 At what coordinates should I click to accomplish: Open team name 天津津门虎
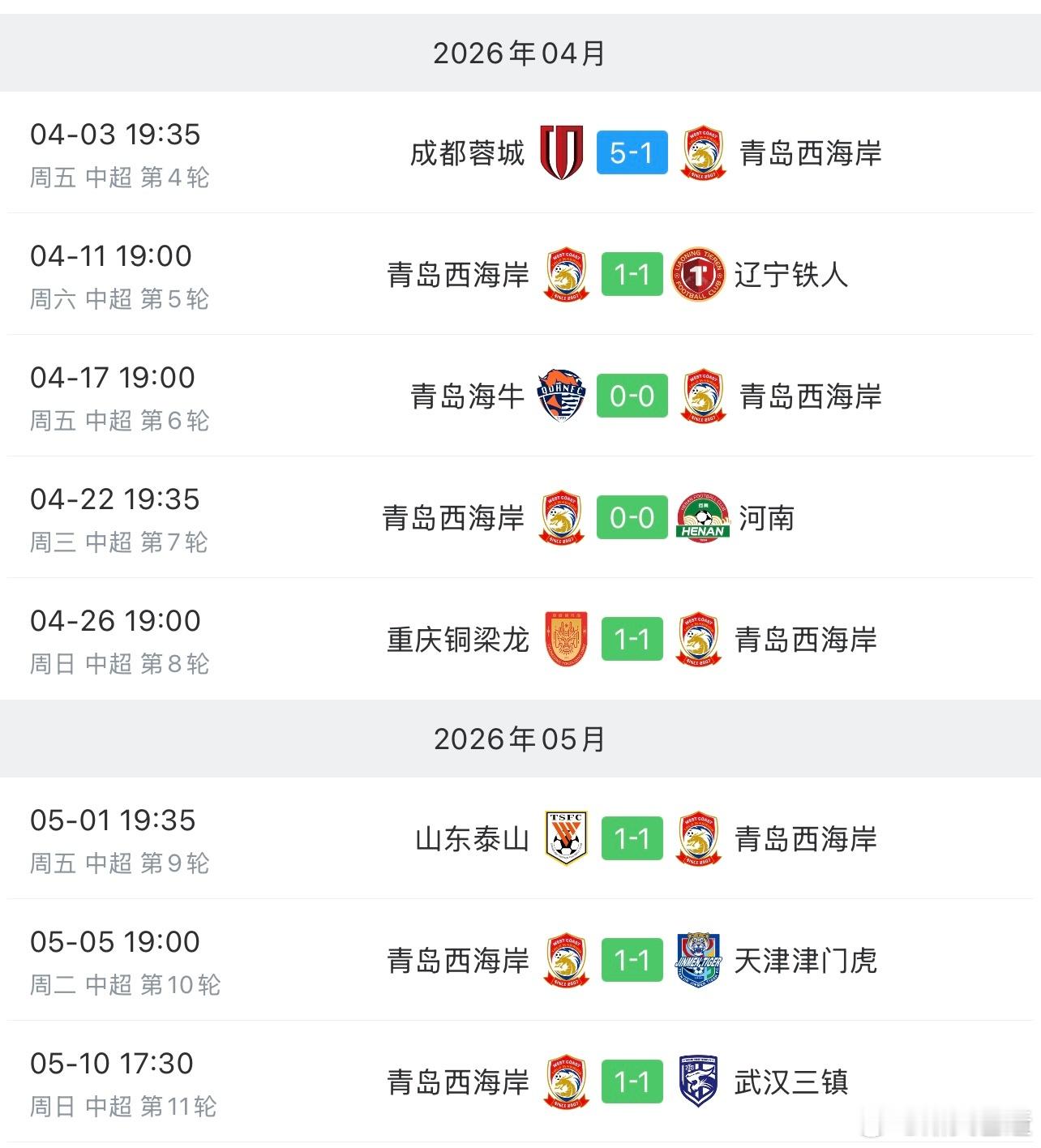click(805, 961)
